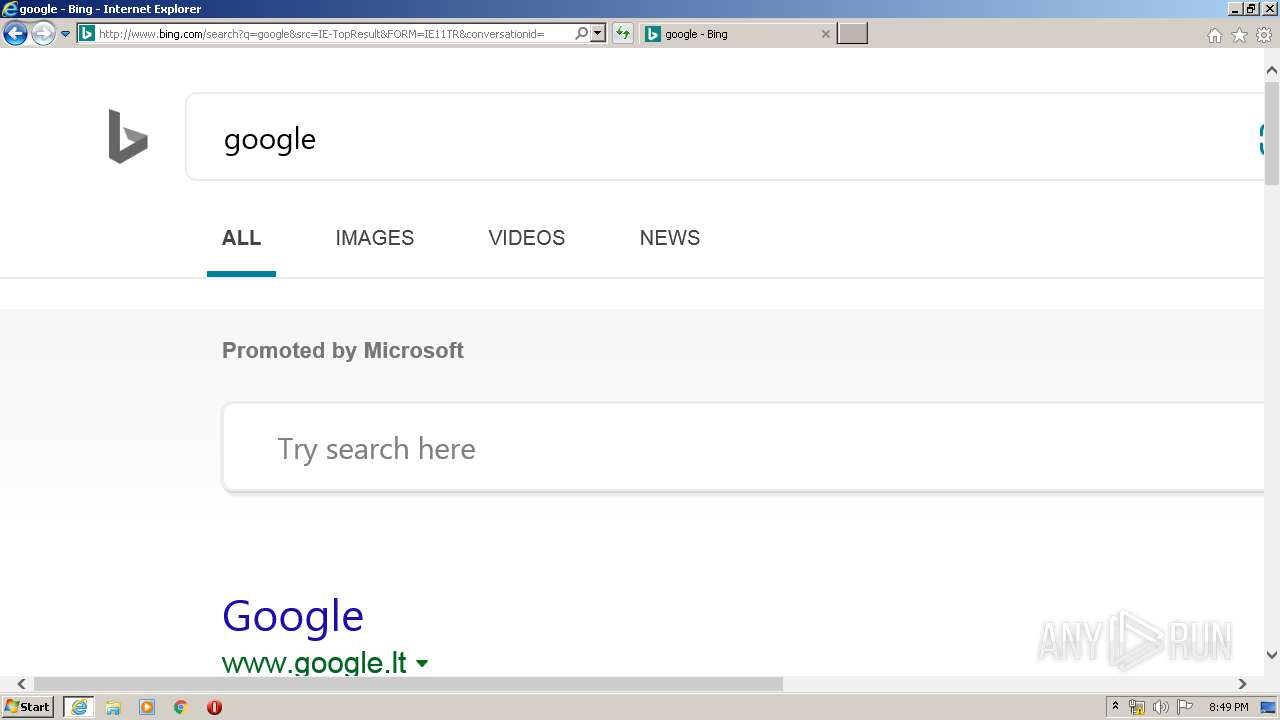1280x720 pixels.
Task: Click the Bing search box containing 'google'
Action: 725,137
